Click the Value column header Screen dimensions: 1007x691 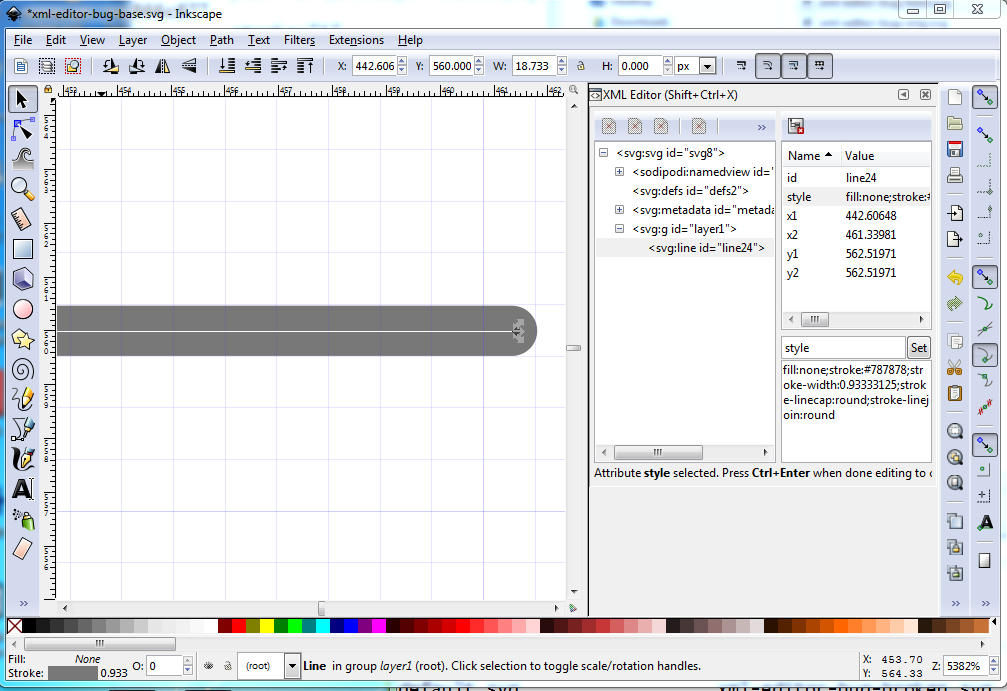[x=885, y=155]
